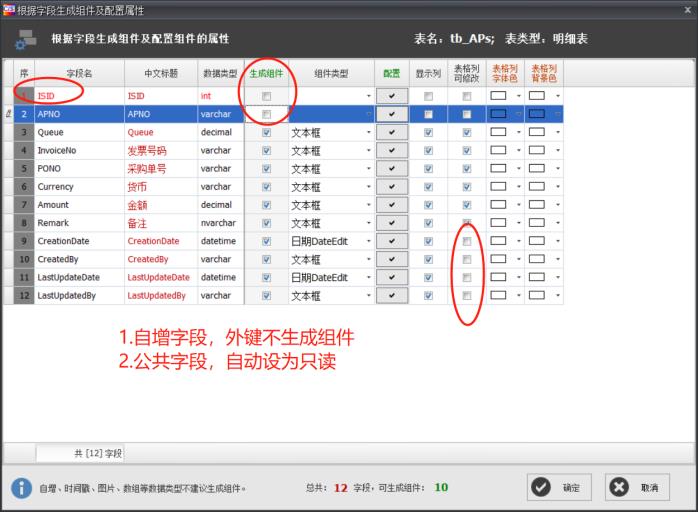The height and width of the screenshot is (513, 698).
Task: Click the Amount field name cell
Action: 79,205
